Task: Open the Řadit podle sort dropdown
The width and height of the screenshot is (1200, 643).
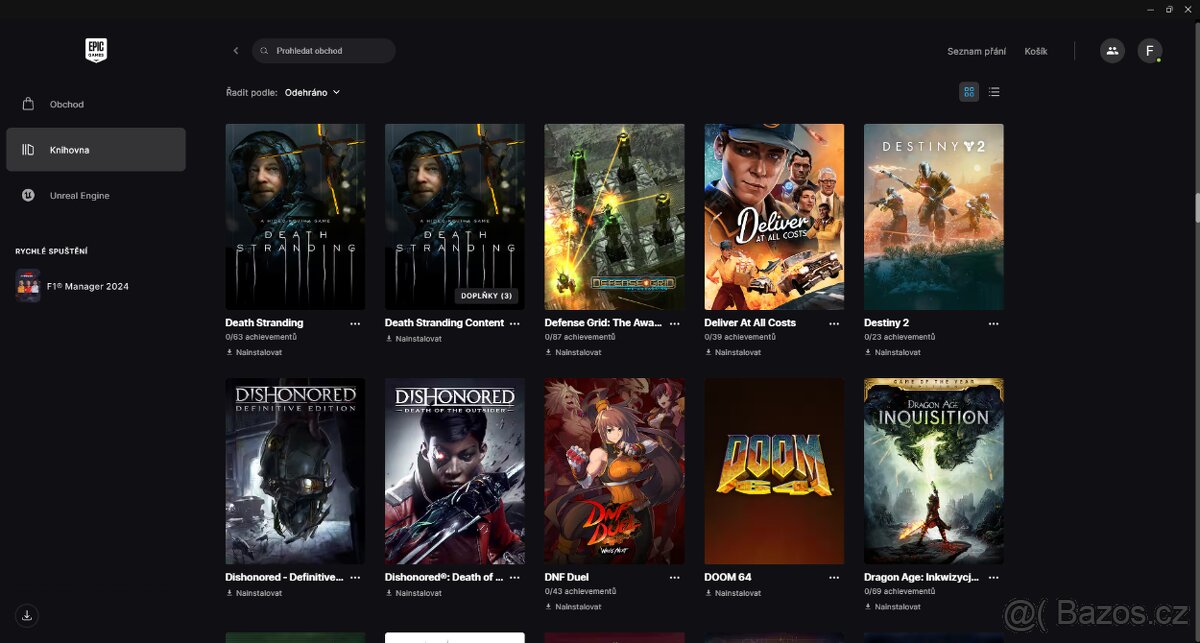Action: (x=310, y=92)
